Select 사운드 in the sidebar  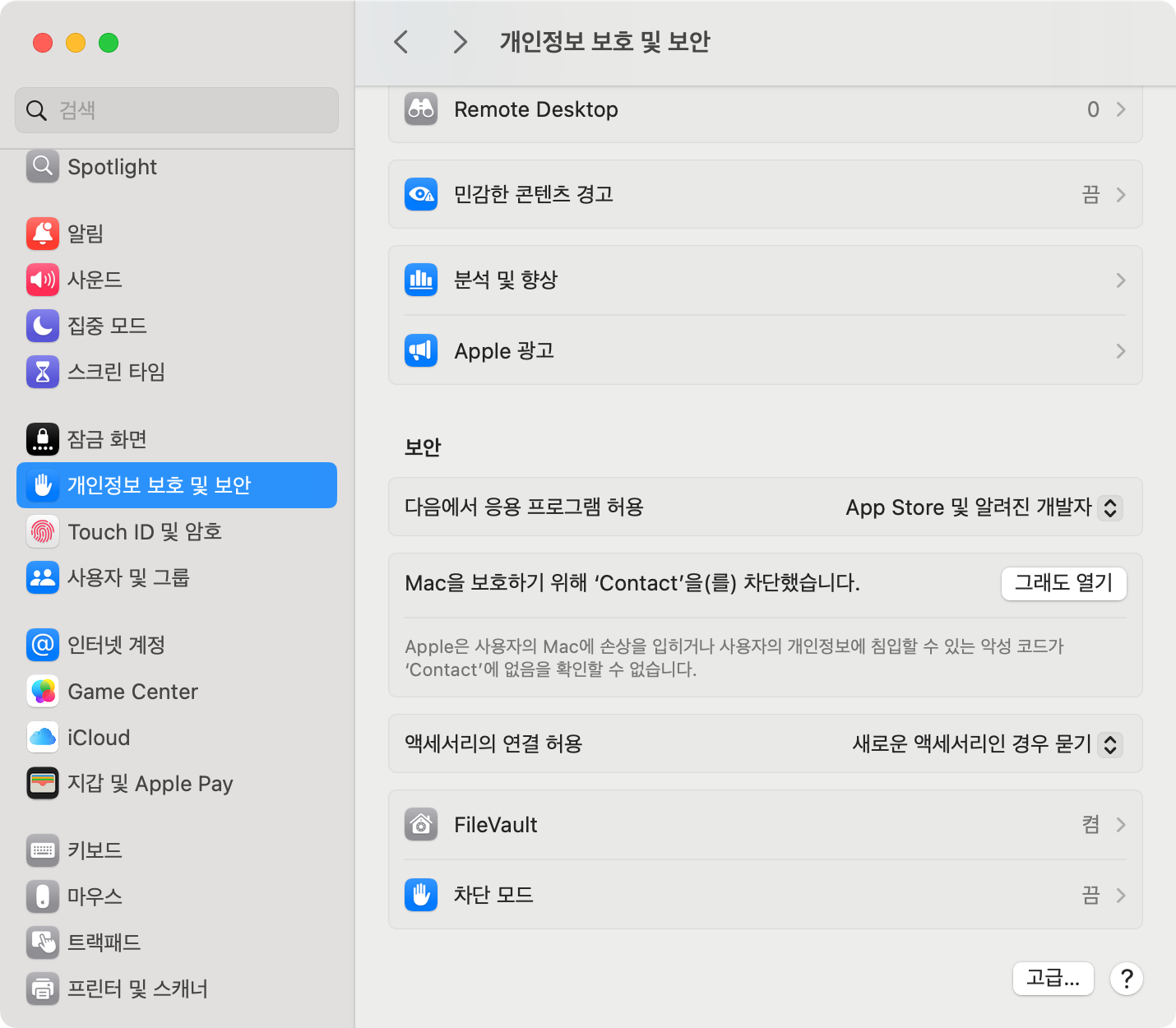177,280
